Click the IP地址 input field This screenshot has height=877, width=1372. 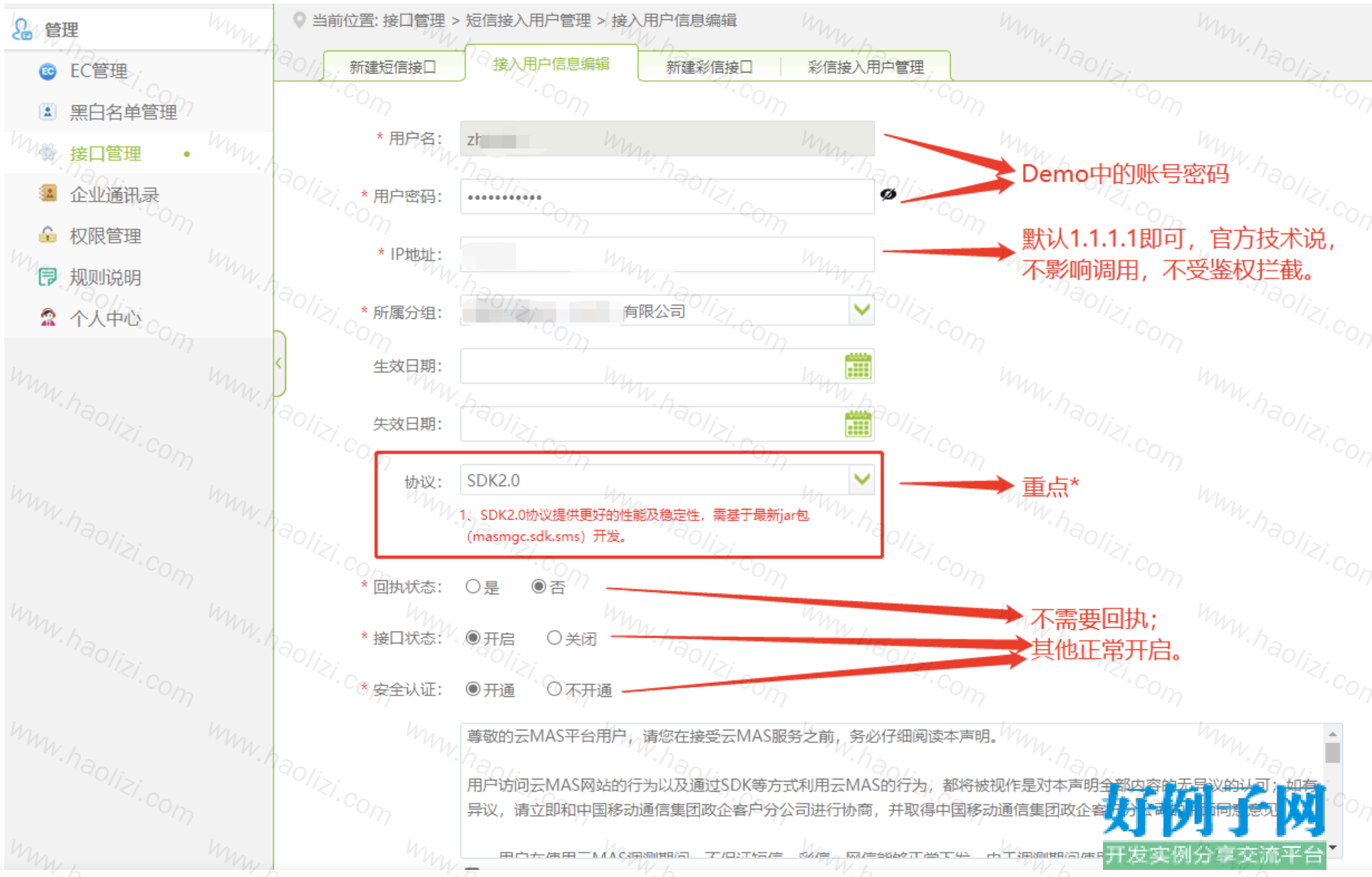(x=667, y=254)
